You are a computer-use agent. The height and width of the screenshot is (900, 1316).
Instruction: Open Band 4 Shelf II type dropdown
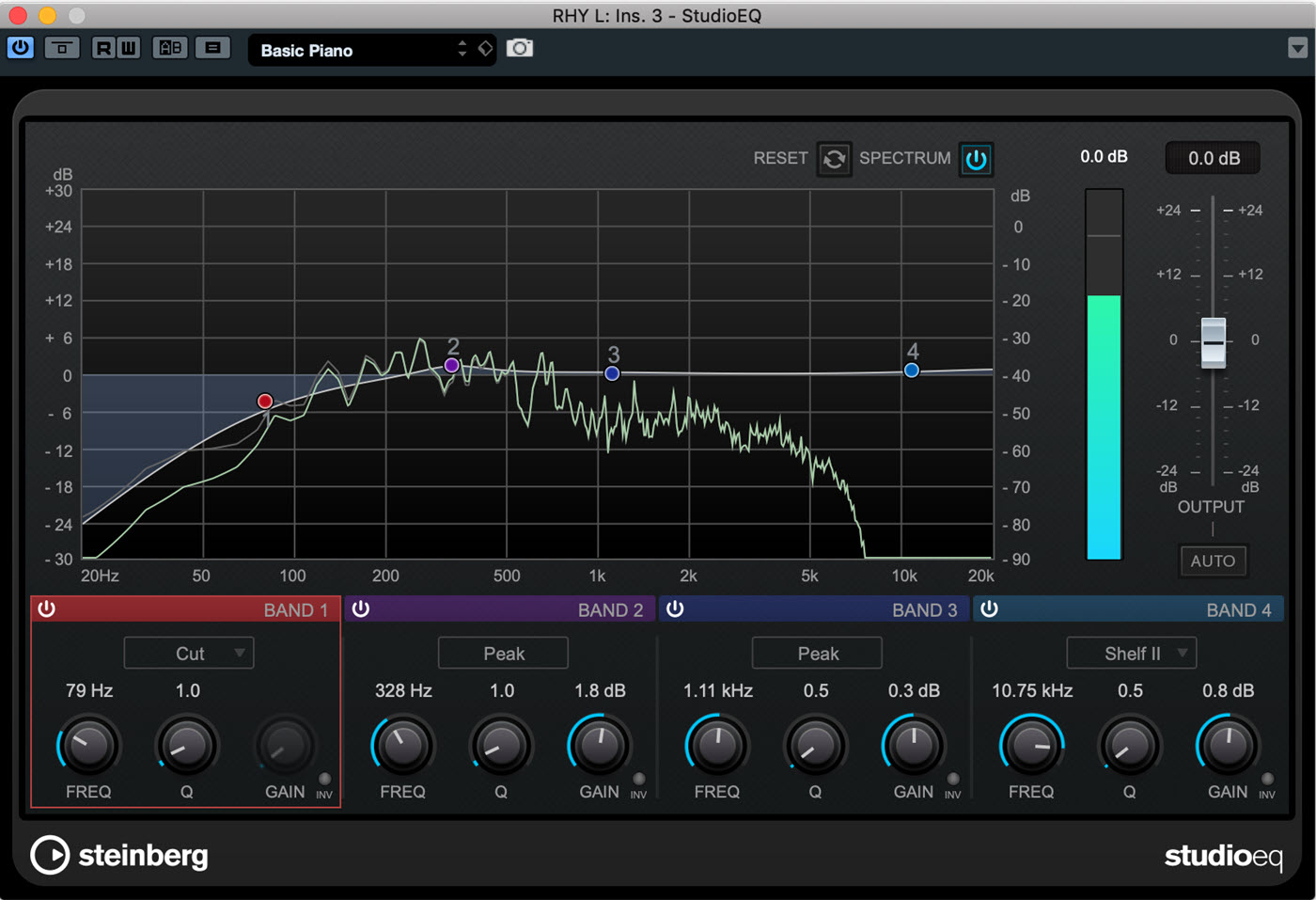point(1131,654)
